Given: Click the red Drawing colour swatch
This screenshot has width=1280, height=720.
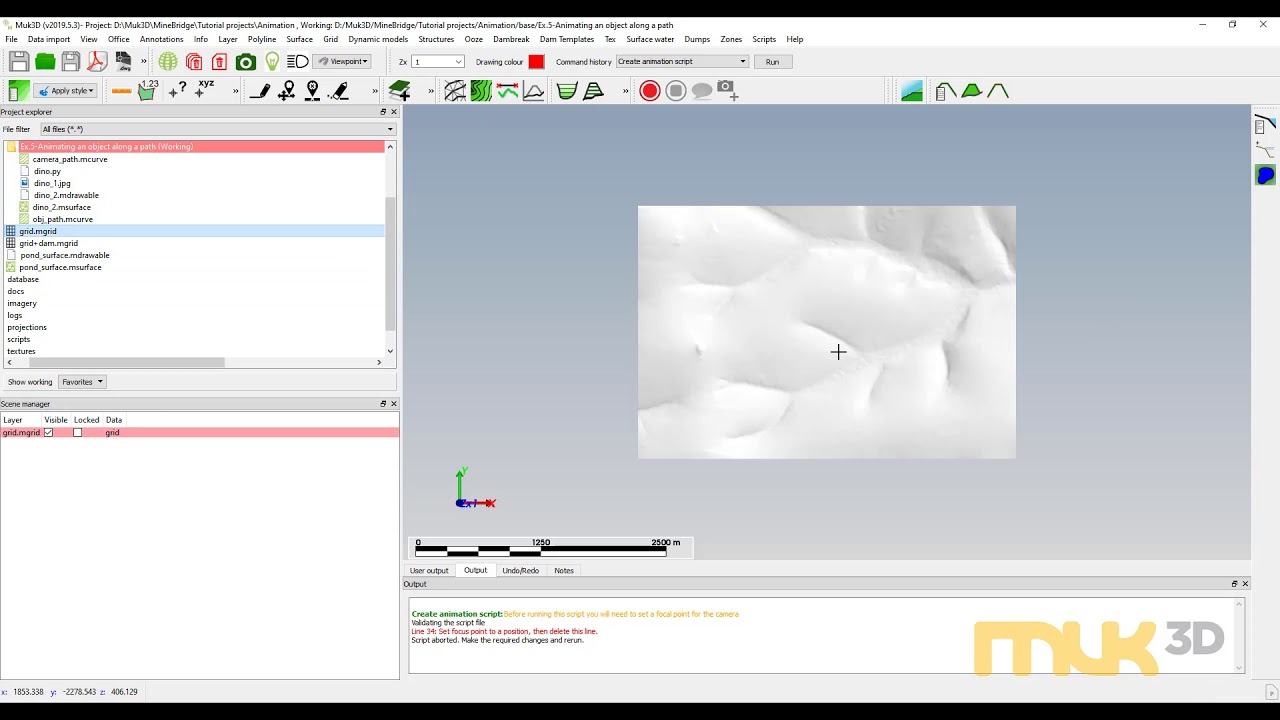Looking at the screenshot, I should click(x=536, y=62).
